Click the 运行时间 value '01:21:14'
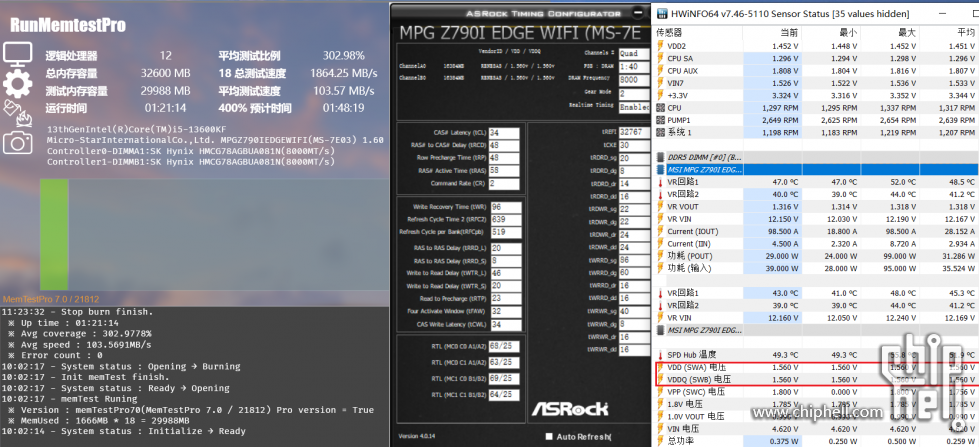Image resolution: width=979 pixels, height=447 pixels. click(165, 107)
